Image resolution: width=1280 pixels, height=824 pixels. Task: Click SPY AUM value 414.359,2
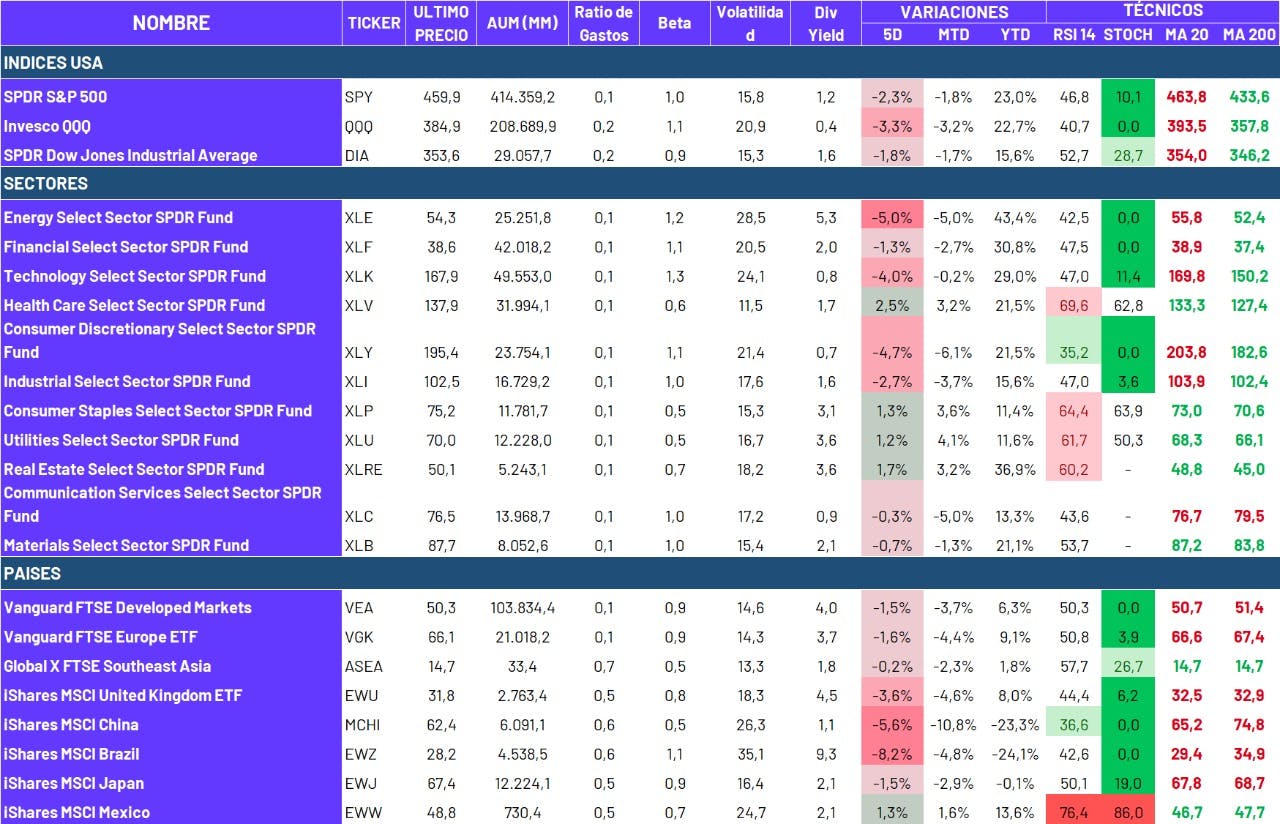click(522, 97)
